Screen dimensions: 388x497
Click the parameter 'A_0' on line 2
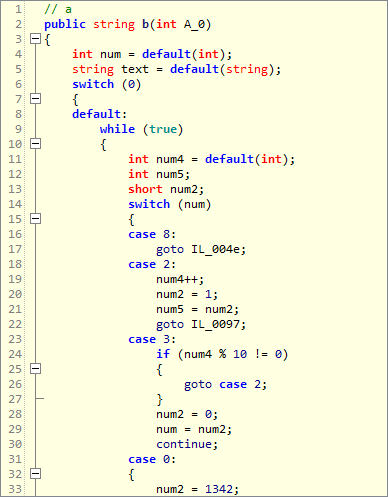[x=194, y=25]
